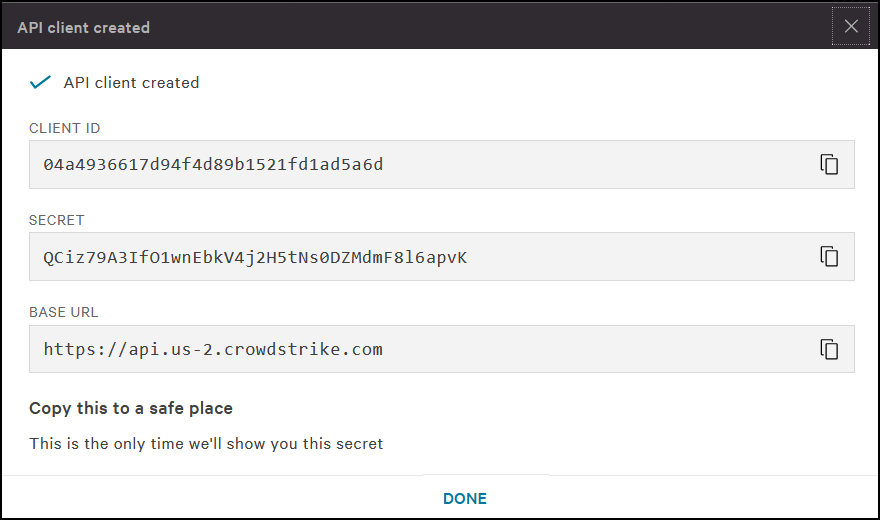Click empty footer area left of DONE
Viewport: 880px width, 520px height.
point(200,498)
